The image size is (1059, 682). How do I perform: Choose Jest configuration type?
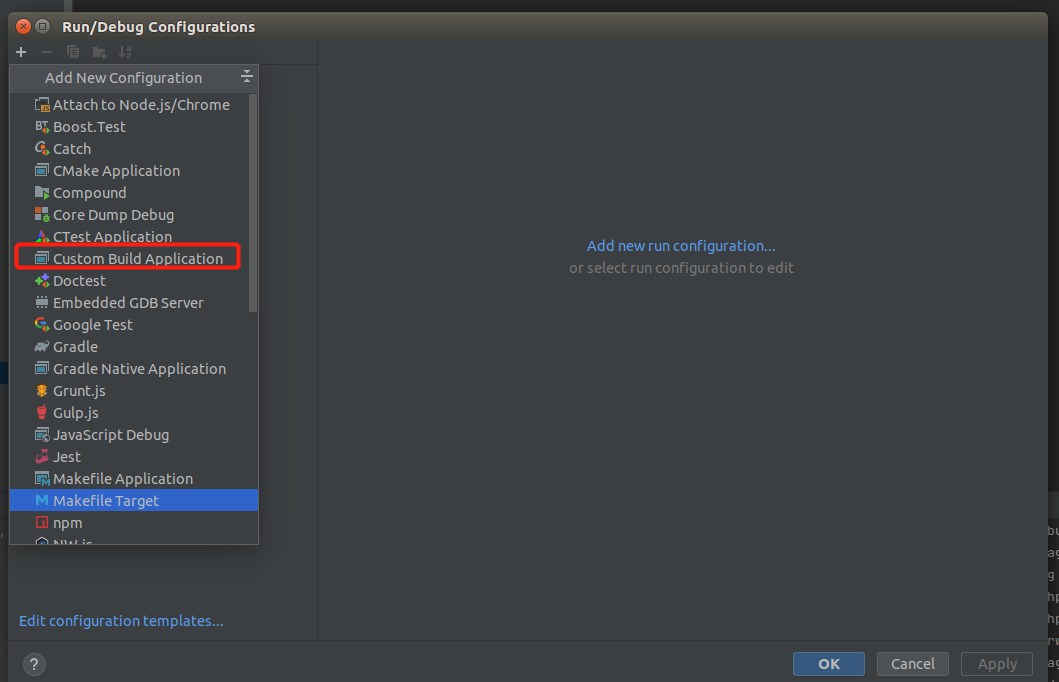134,456
